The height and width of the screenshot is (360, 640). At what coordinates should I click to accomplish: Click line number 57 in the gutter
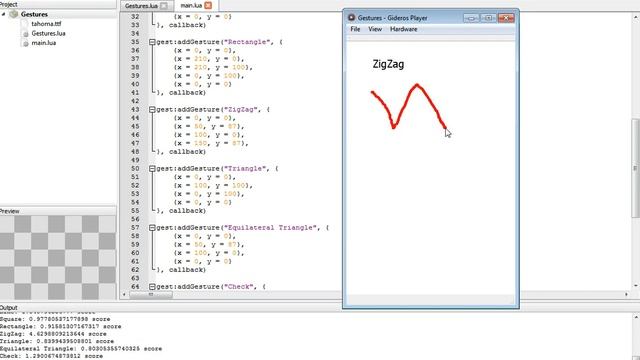pos(135,228)
